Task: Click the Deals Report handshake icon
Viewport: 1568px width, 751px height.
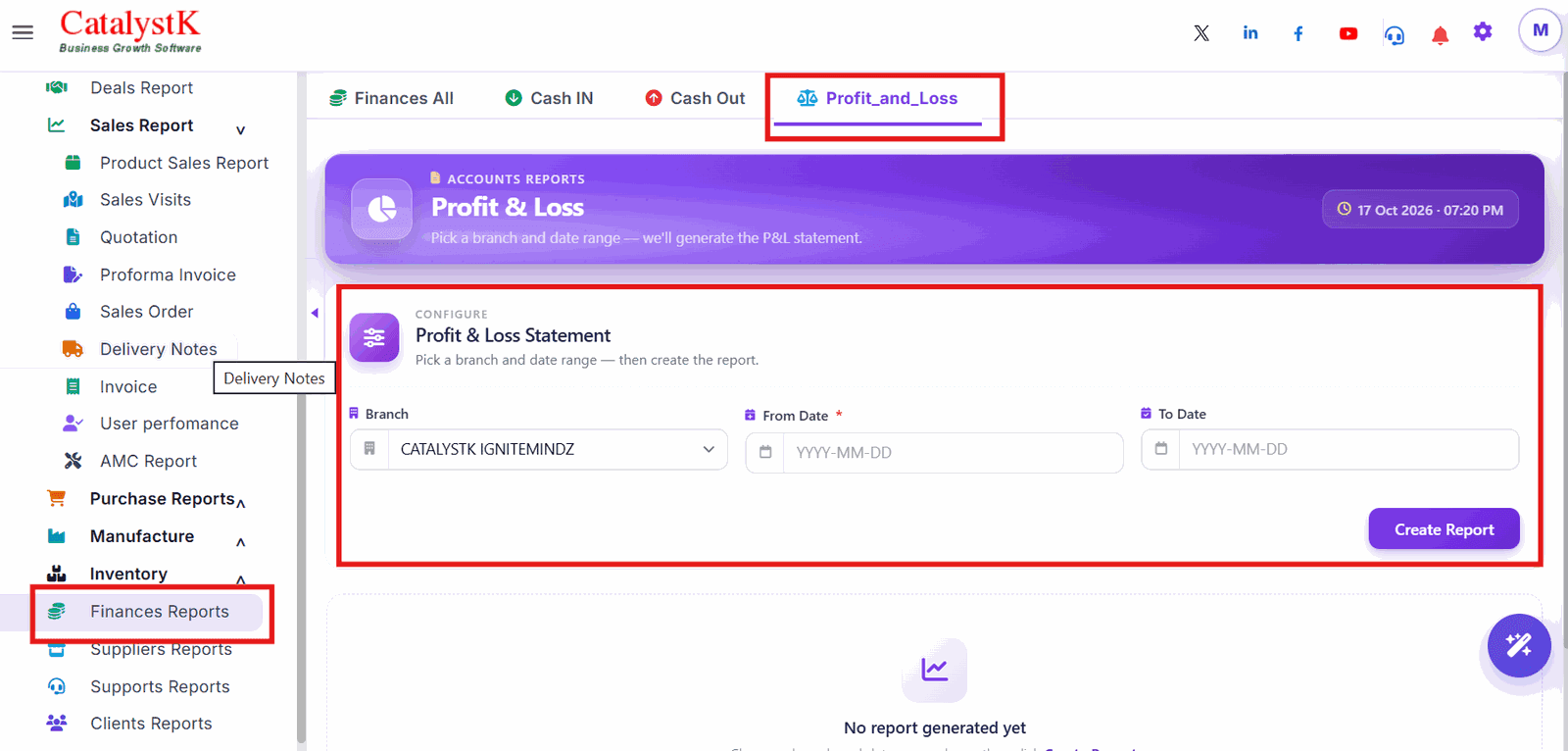Action: pos(57,87)
